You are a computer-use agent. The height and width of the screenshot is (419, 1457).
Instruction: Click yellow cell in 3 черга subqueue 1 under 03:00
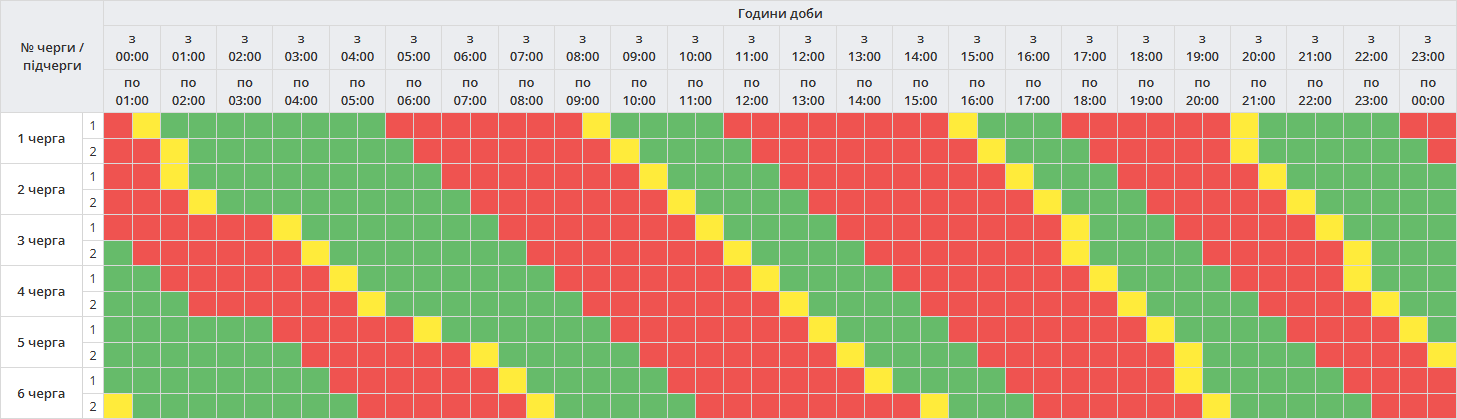tap(287, 227)
